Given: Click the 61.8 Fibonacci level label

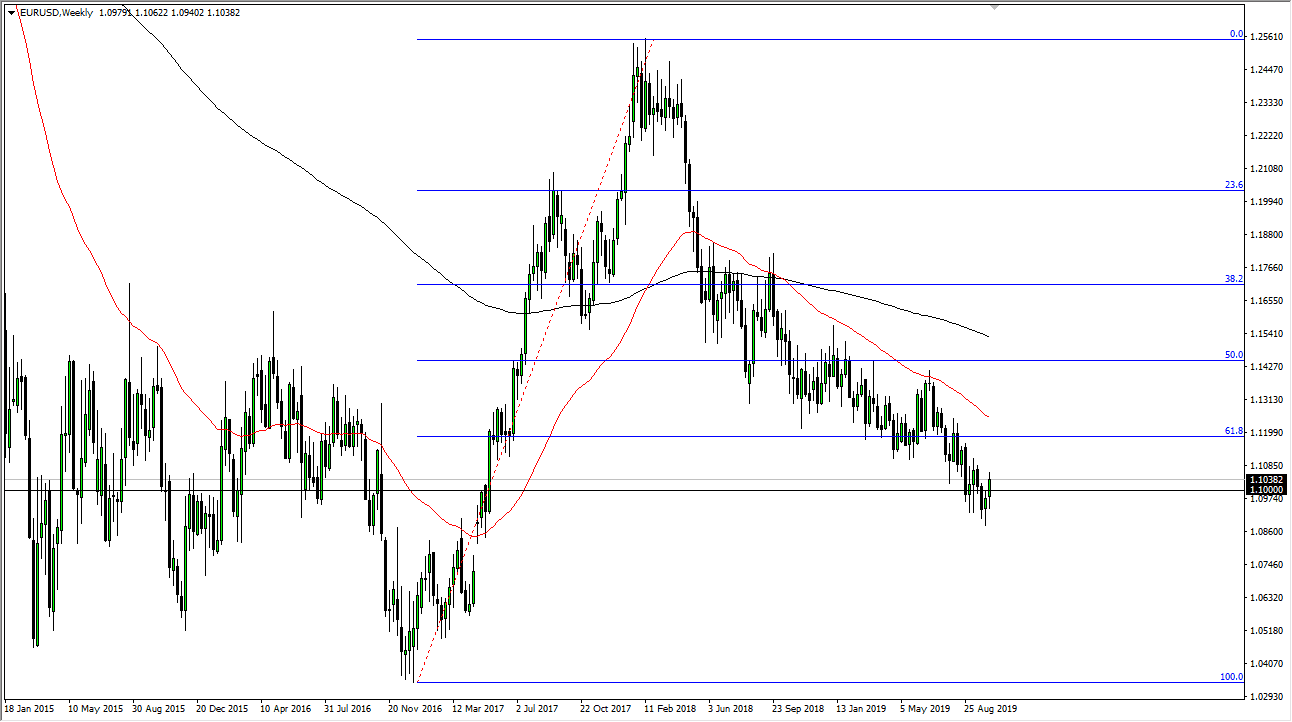Looking at the screenshot, I should click(x=1233, y=431).
